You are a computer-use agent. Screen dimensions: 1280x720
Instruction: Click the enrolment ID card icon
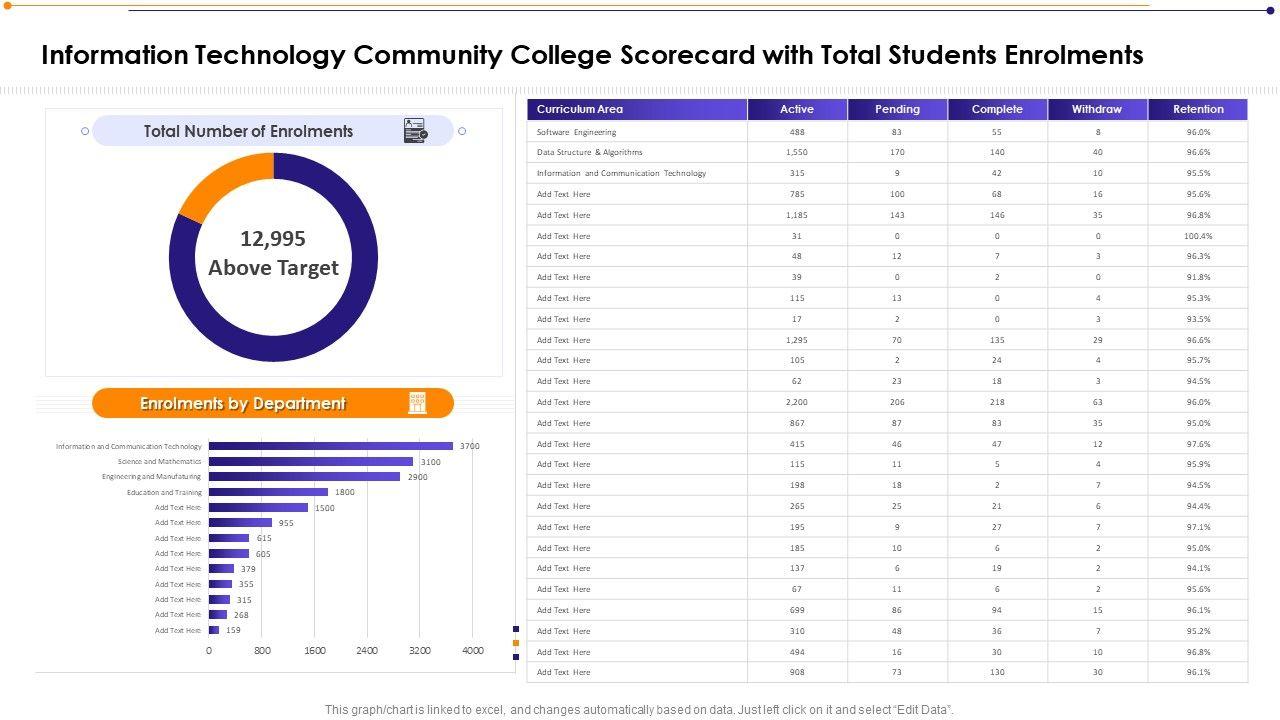(415, 131)
